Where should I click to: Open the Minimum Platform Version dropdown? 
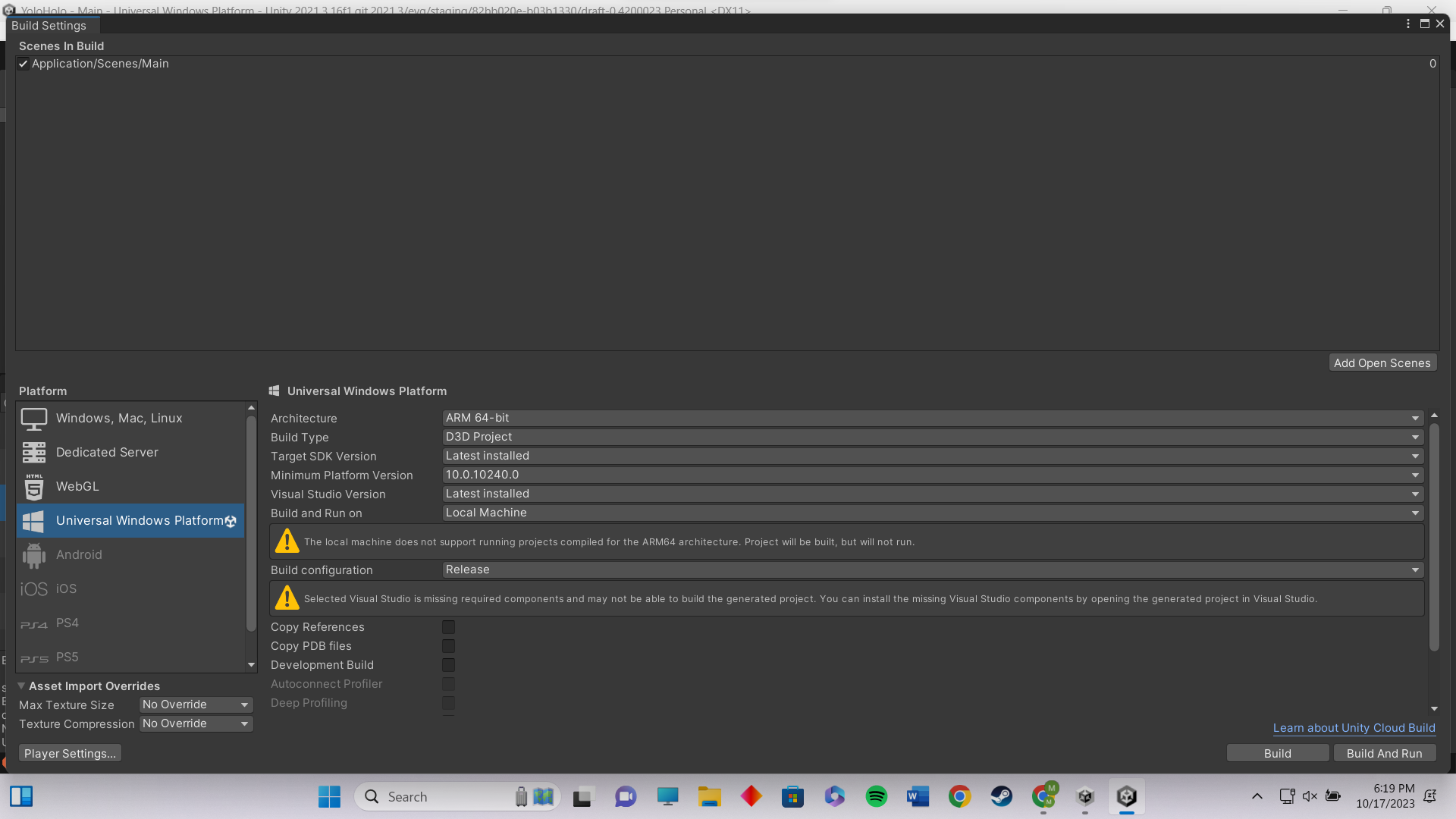[933, 475]
